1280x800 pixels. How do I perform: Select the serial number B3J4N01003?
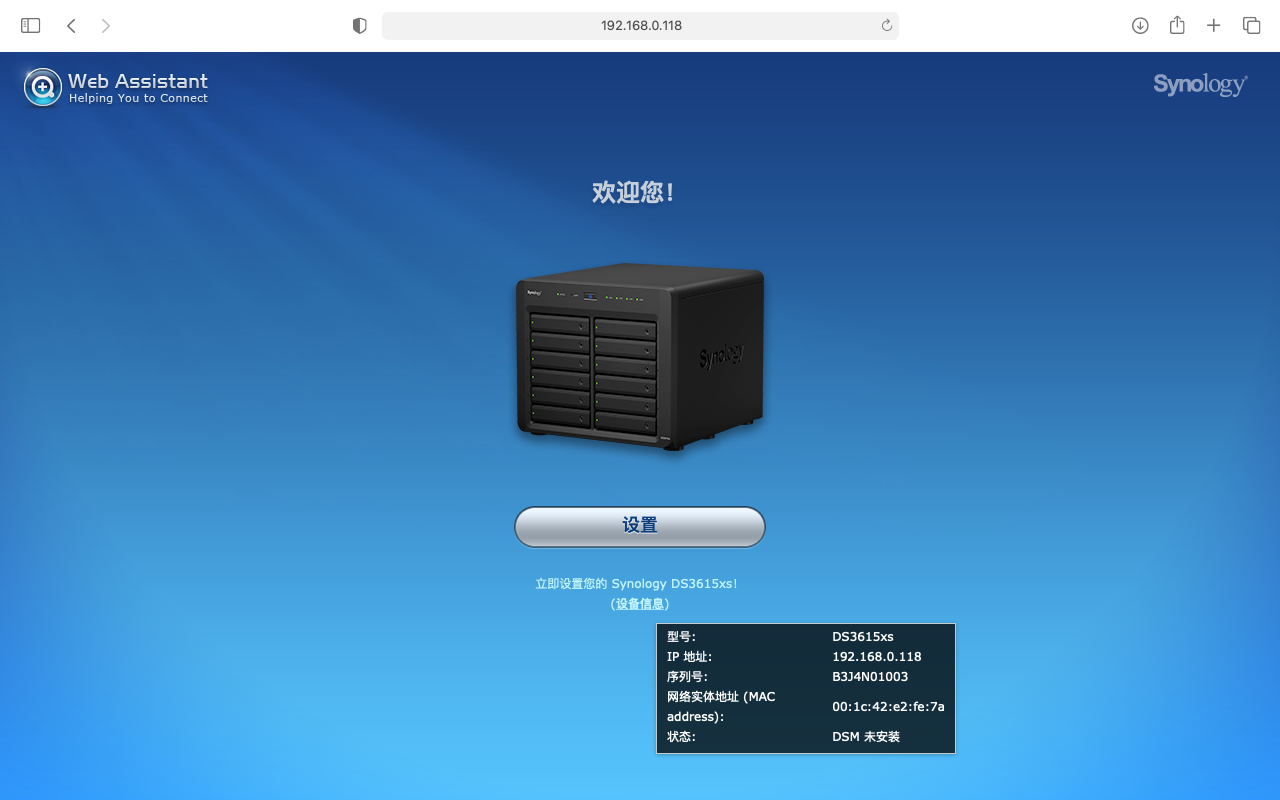(870, 677)
